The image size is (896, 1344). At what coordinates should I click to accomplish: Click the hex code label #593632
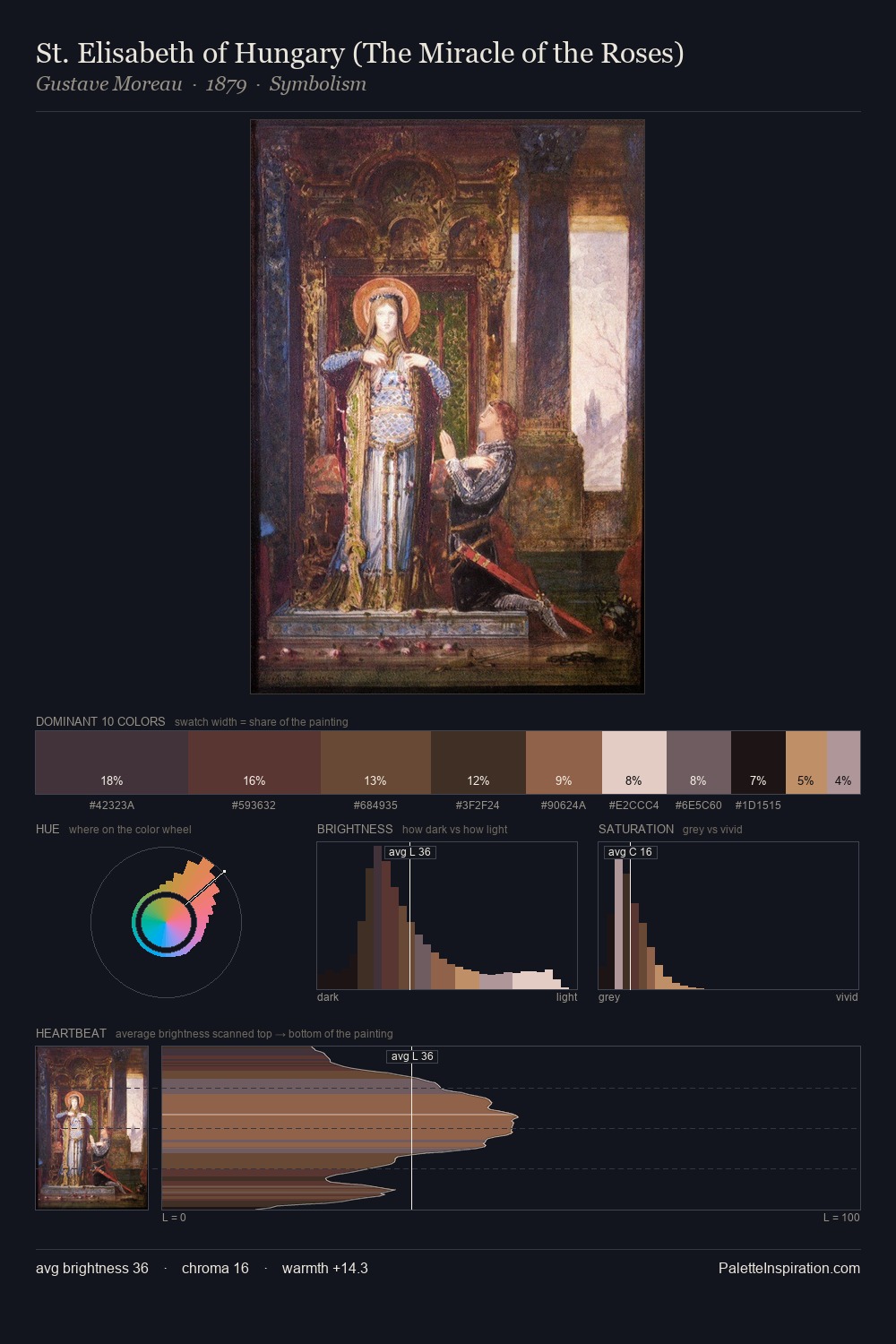click(x=254, y=806)
